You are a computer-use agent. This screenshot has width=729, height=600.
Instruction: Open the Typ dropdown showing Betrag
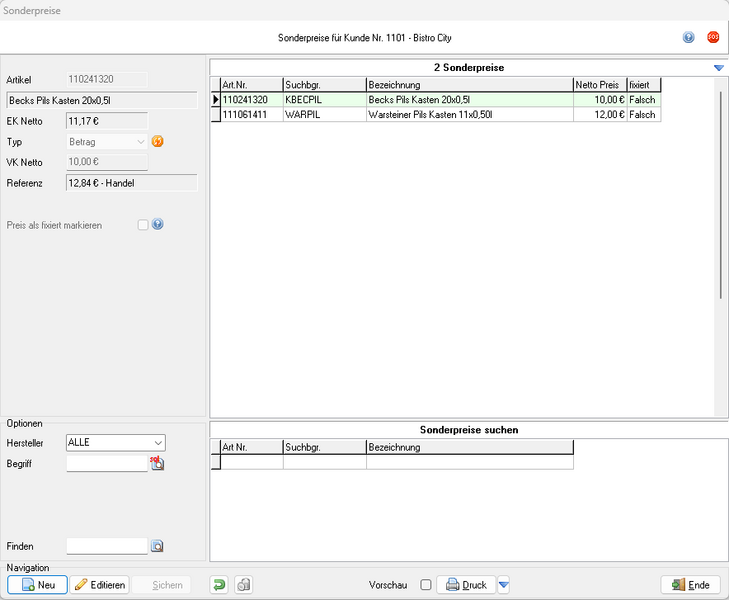point(107,142)
